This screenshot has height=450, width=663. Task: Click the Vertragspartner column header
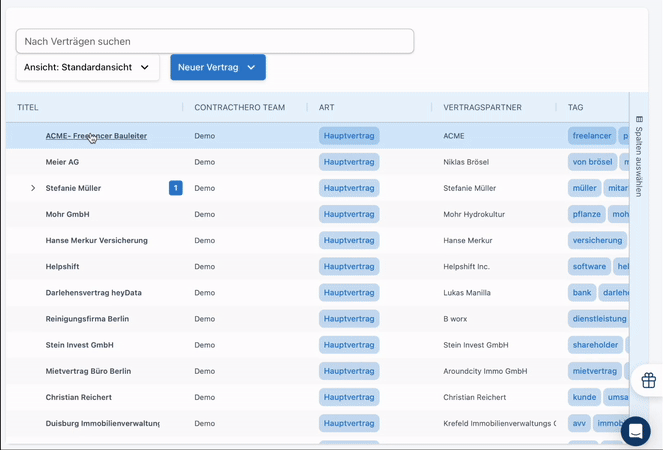[x=479, y=107]
